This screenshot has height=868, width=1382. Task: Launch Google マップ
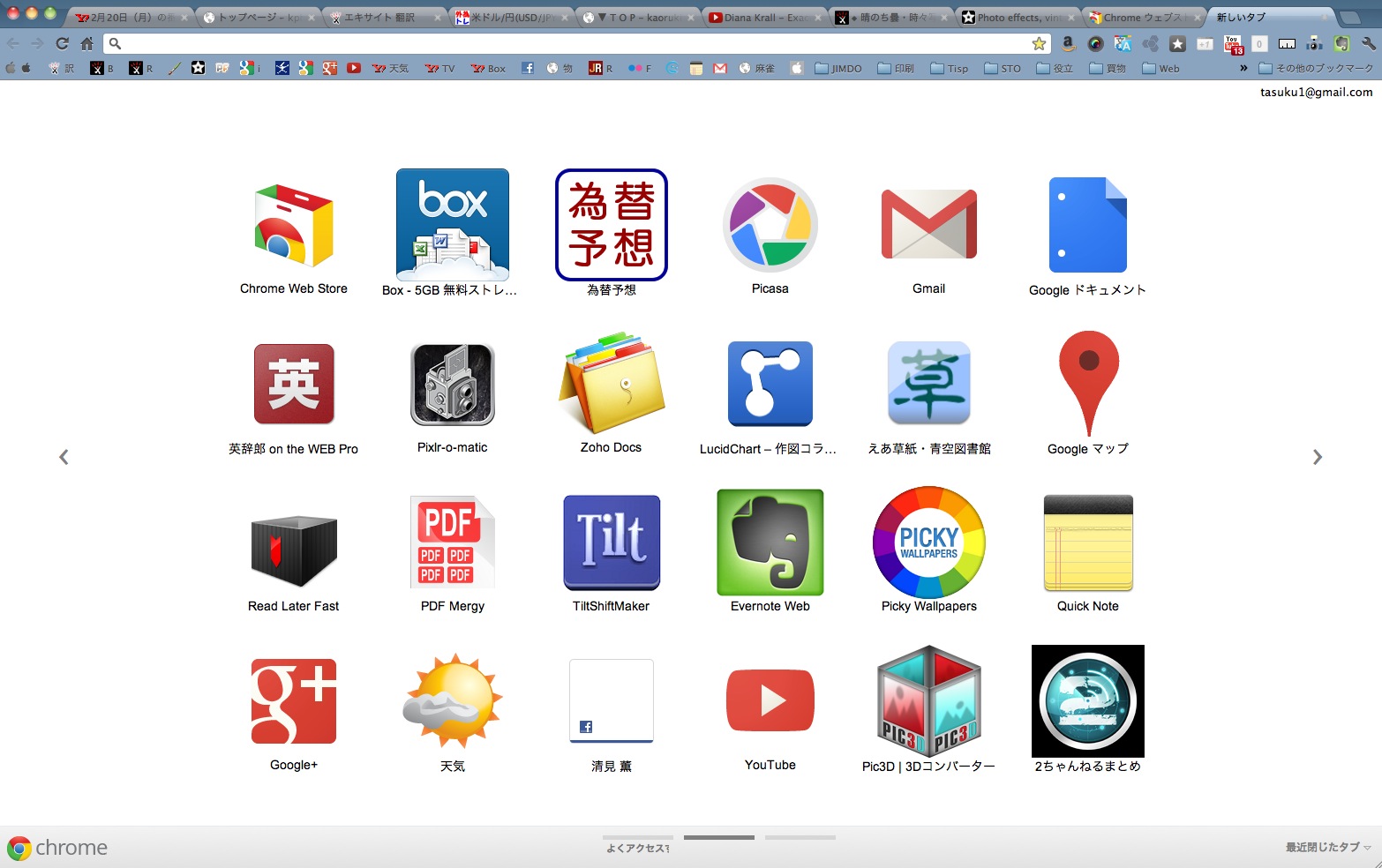tap(1088, 384)
